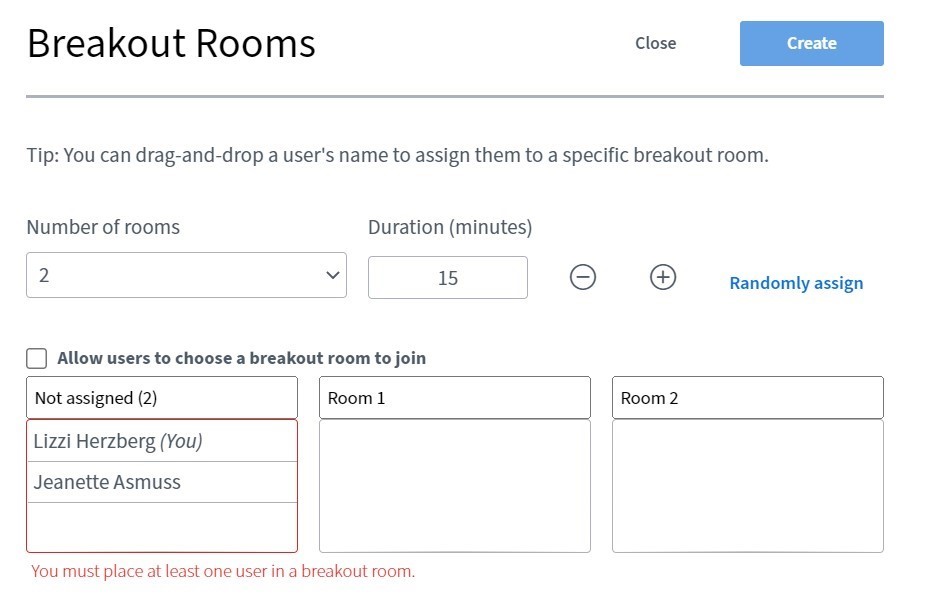Open the Number of rooms dropdown

(186, 275)
